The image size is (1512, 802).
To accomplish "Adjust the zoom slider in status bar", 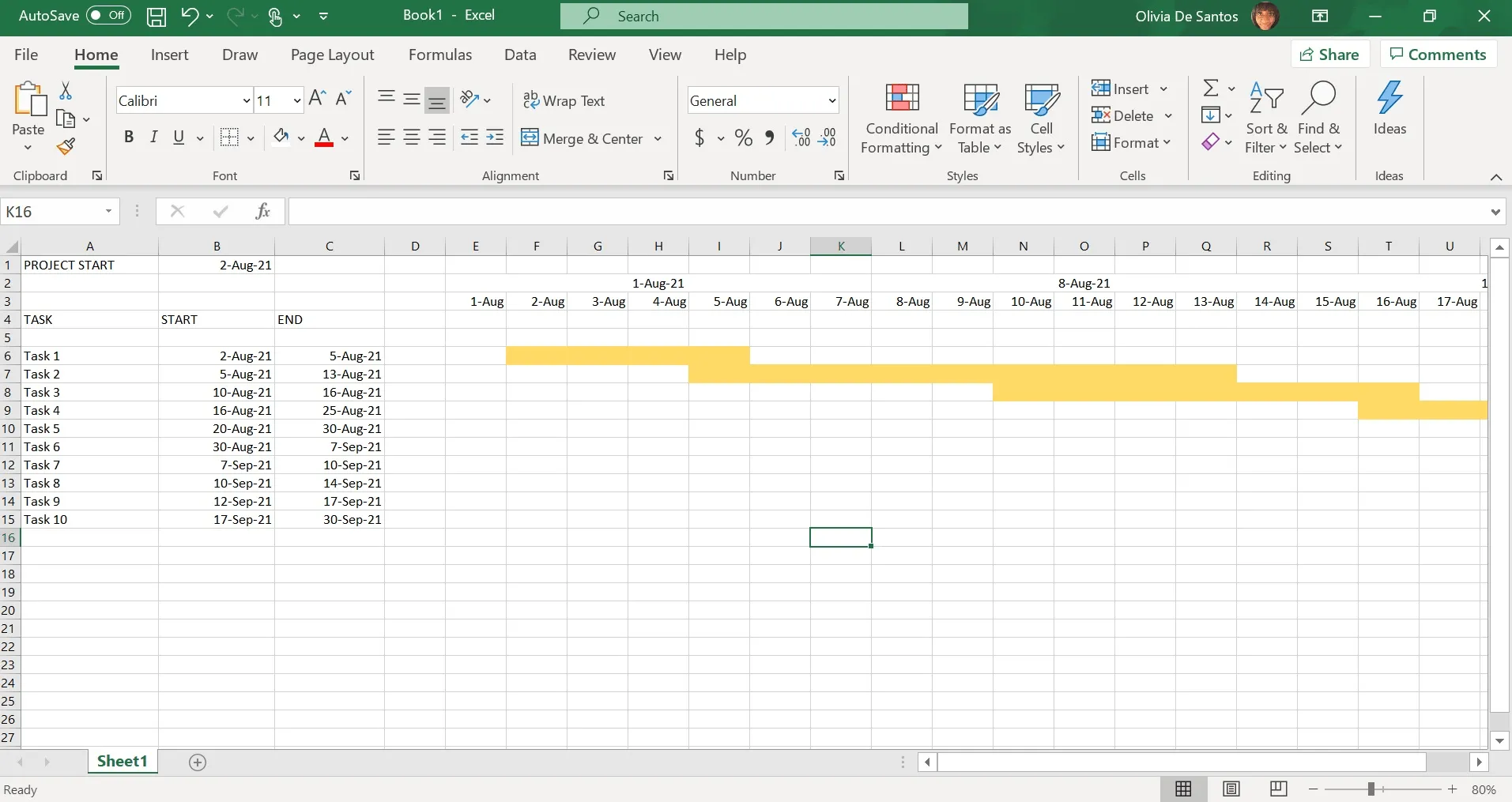I will pos(1371,789).
